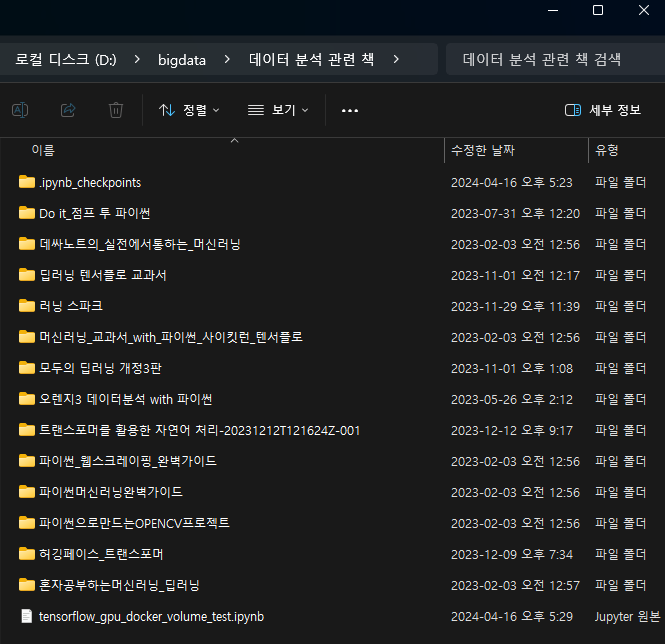The image size is (665, 644).
Task: Select 딥러닝 텐서플로 교과서 folder icon
Action: point(27,275)
